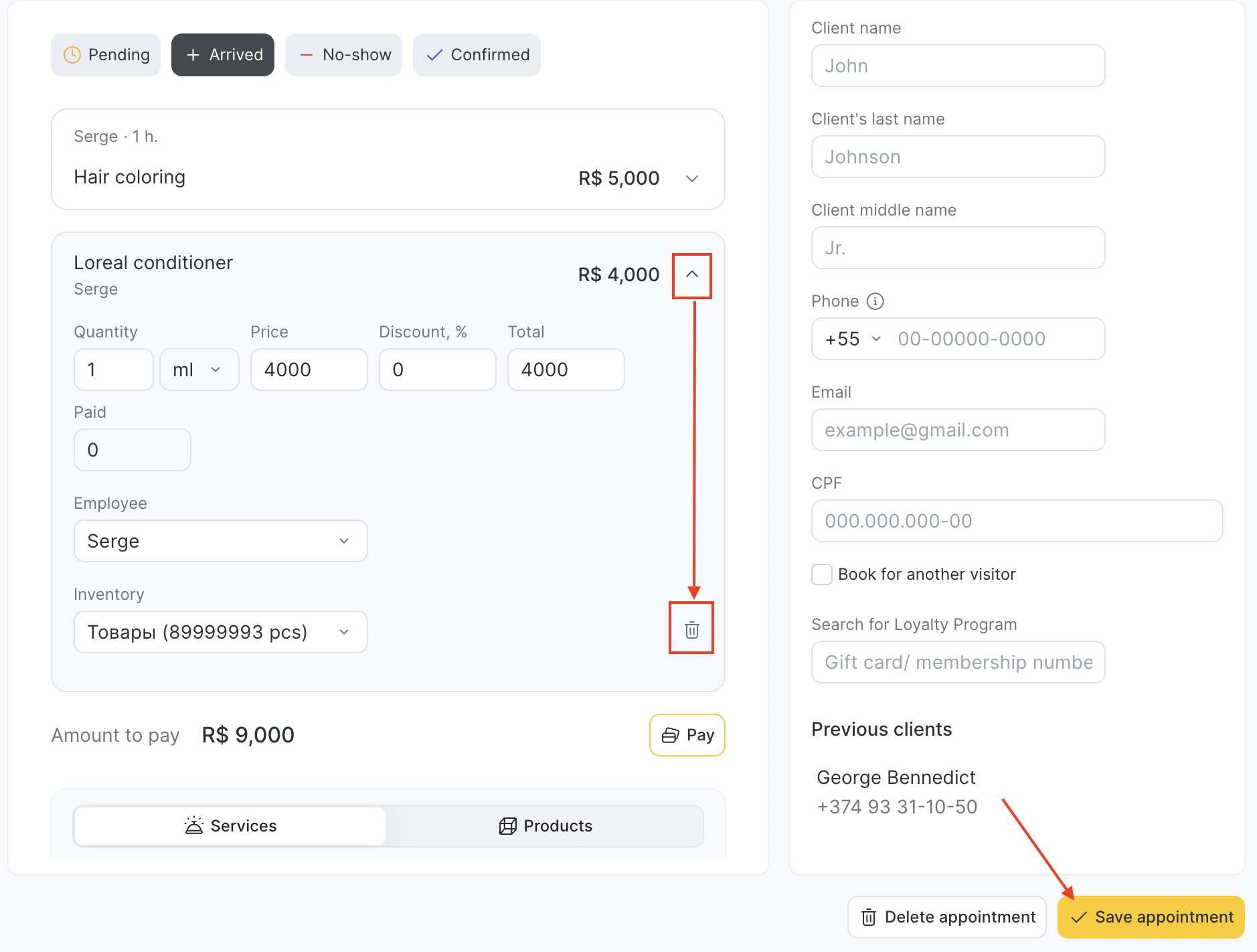
Task: Set status to No-show
Action: [x=343, y=55]
